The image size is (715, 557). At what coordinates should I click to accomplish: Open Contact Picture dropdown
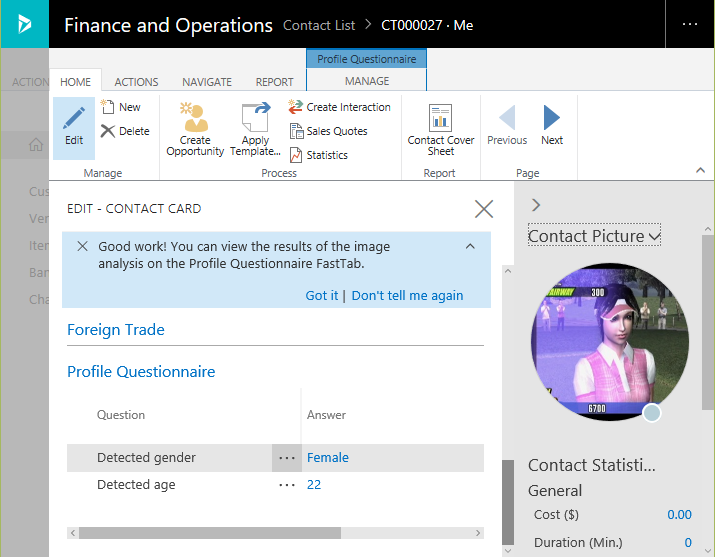point(594,236)
